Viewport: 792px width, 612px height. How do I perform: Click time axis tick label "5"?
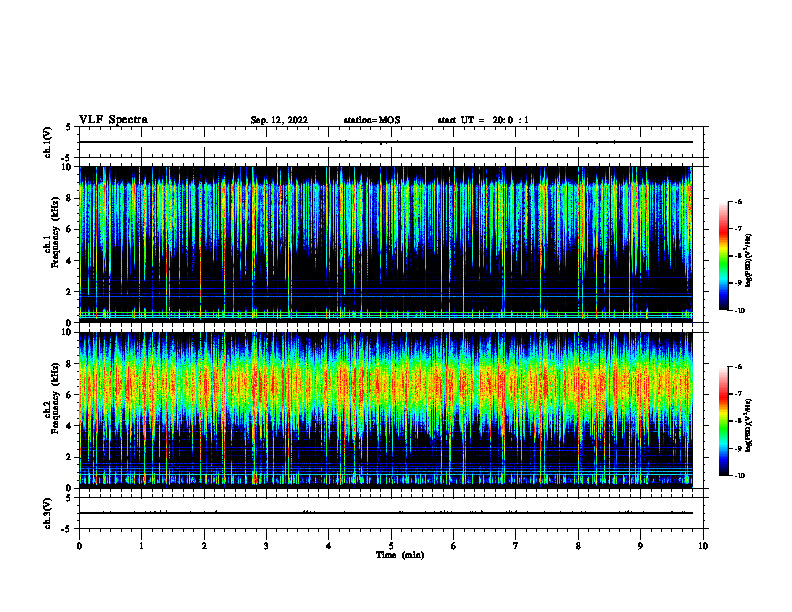[391, 546]
